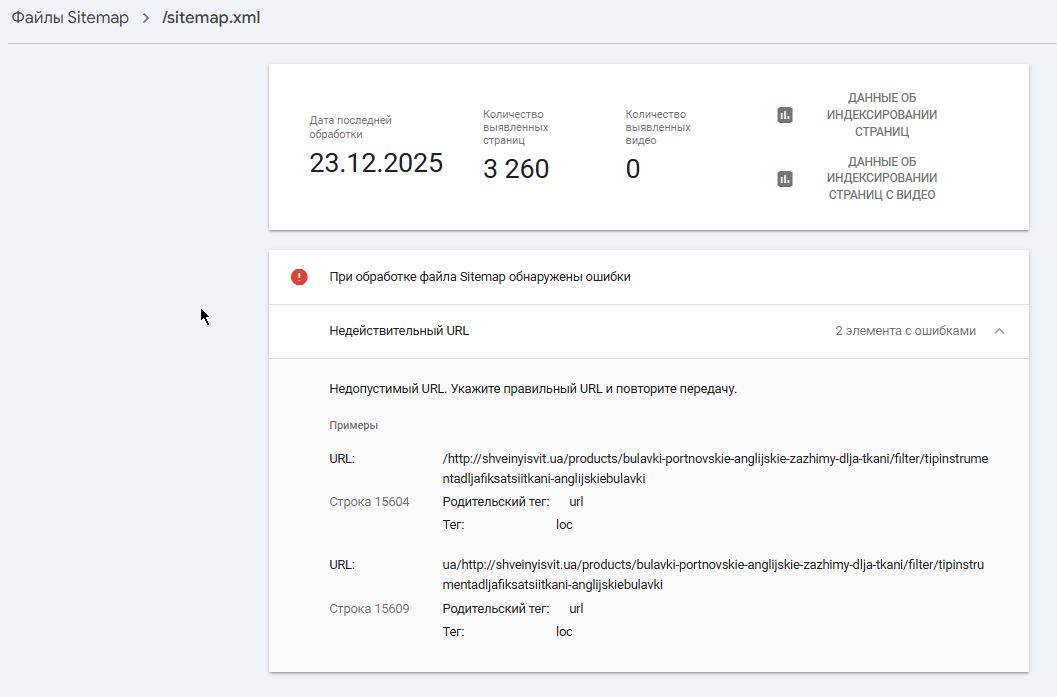Viewport: 1057px width, 697px height.
Task: Click the Недействительный URL row title
Action: coord(399,331)
